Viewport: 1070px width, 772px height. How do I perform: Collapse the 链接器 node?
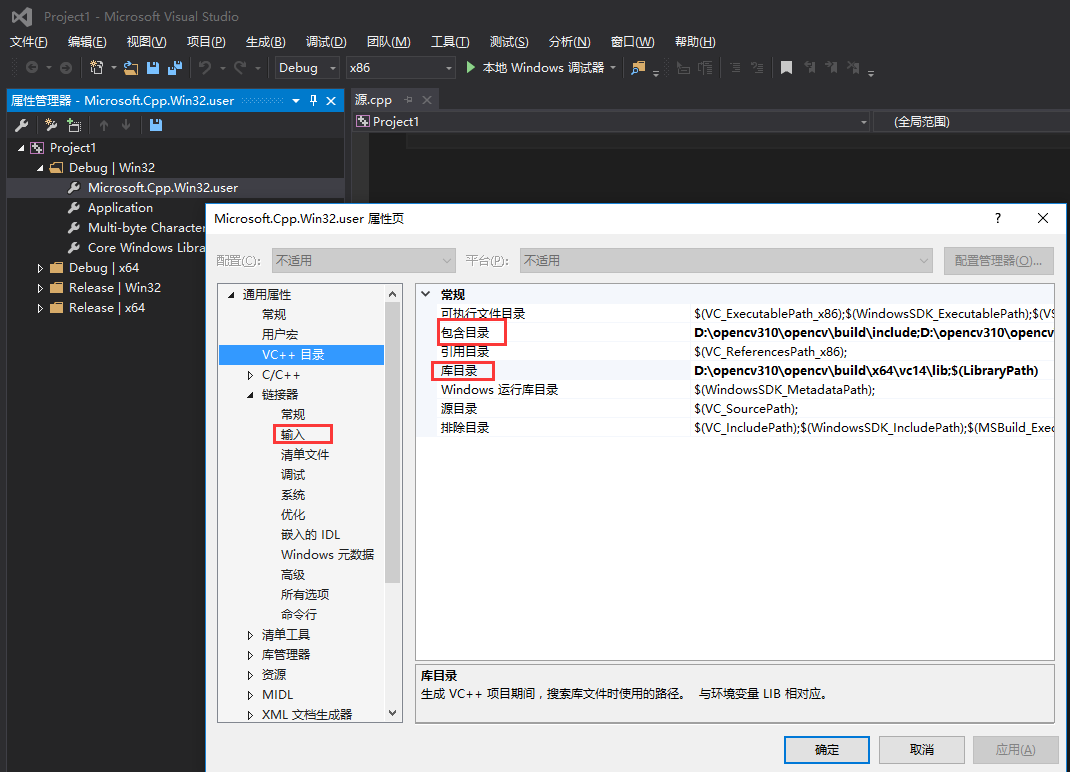coord(250,395)
